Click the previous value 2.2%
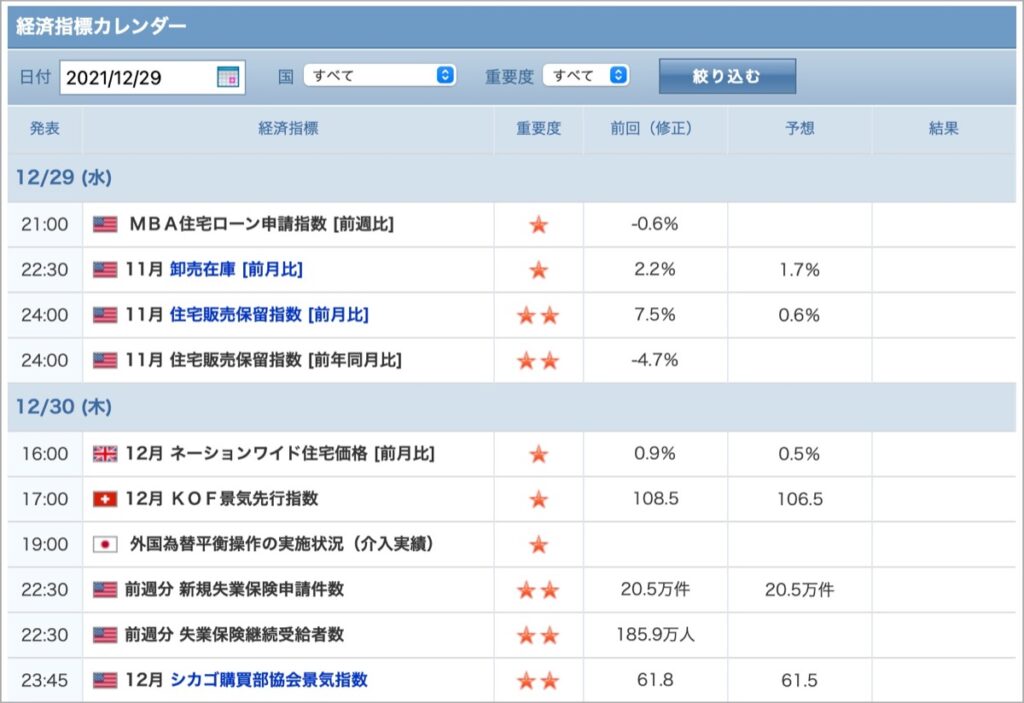The image size is (1024, 703). tap(654, 269)
